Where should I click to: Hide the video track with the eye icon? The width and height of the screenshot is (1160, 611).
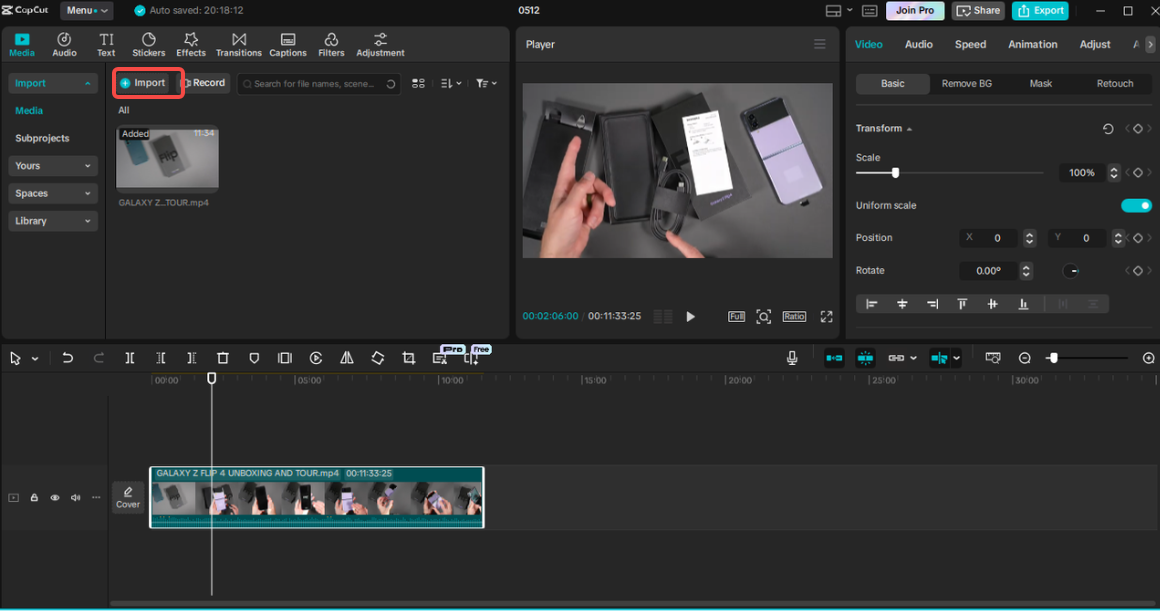[x=55, y=497]
